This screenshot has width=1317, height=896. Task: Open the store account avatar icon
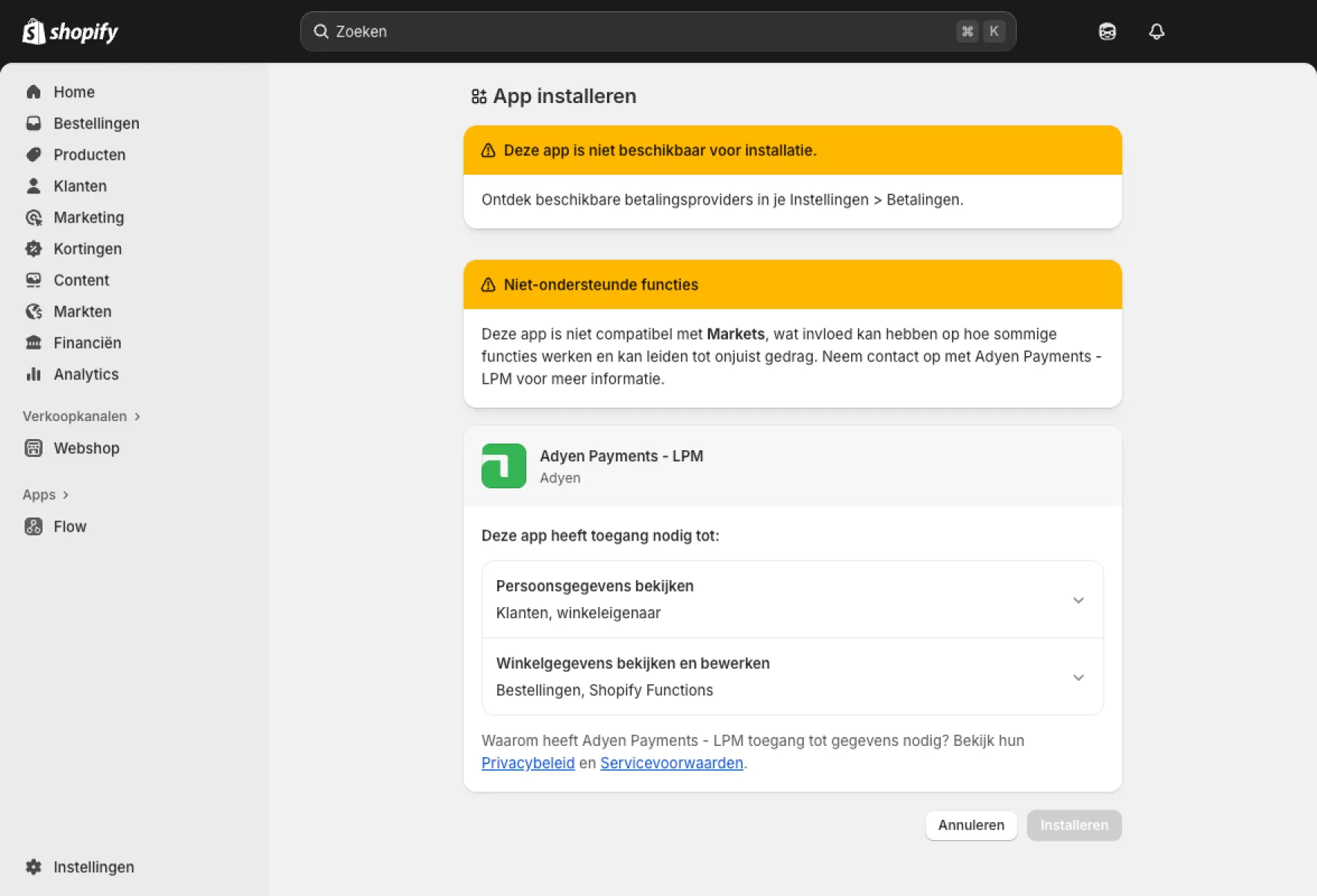(x=1107, y=31)
